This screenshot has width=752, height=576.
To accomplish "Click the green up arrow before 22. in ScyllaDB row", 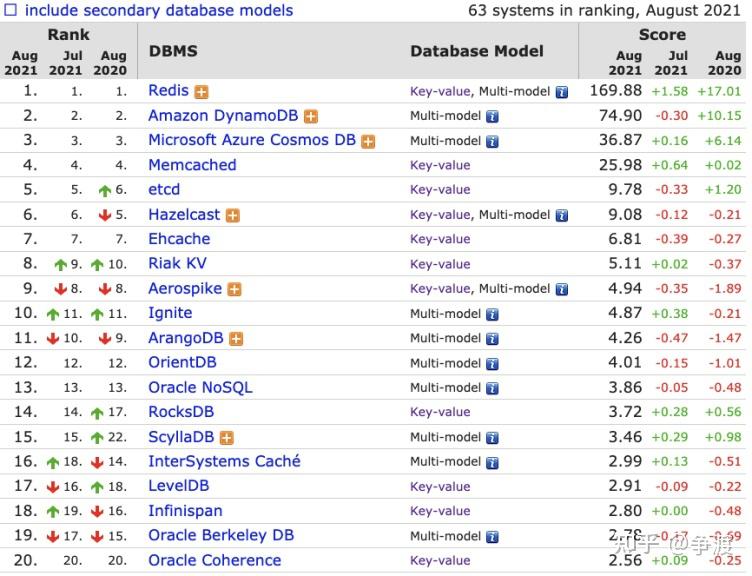I will [x=97, y=438].
